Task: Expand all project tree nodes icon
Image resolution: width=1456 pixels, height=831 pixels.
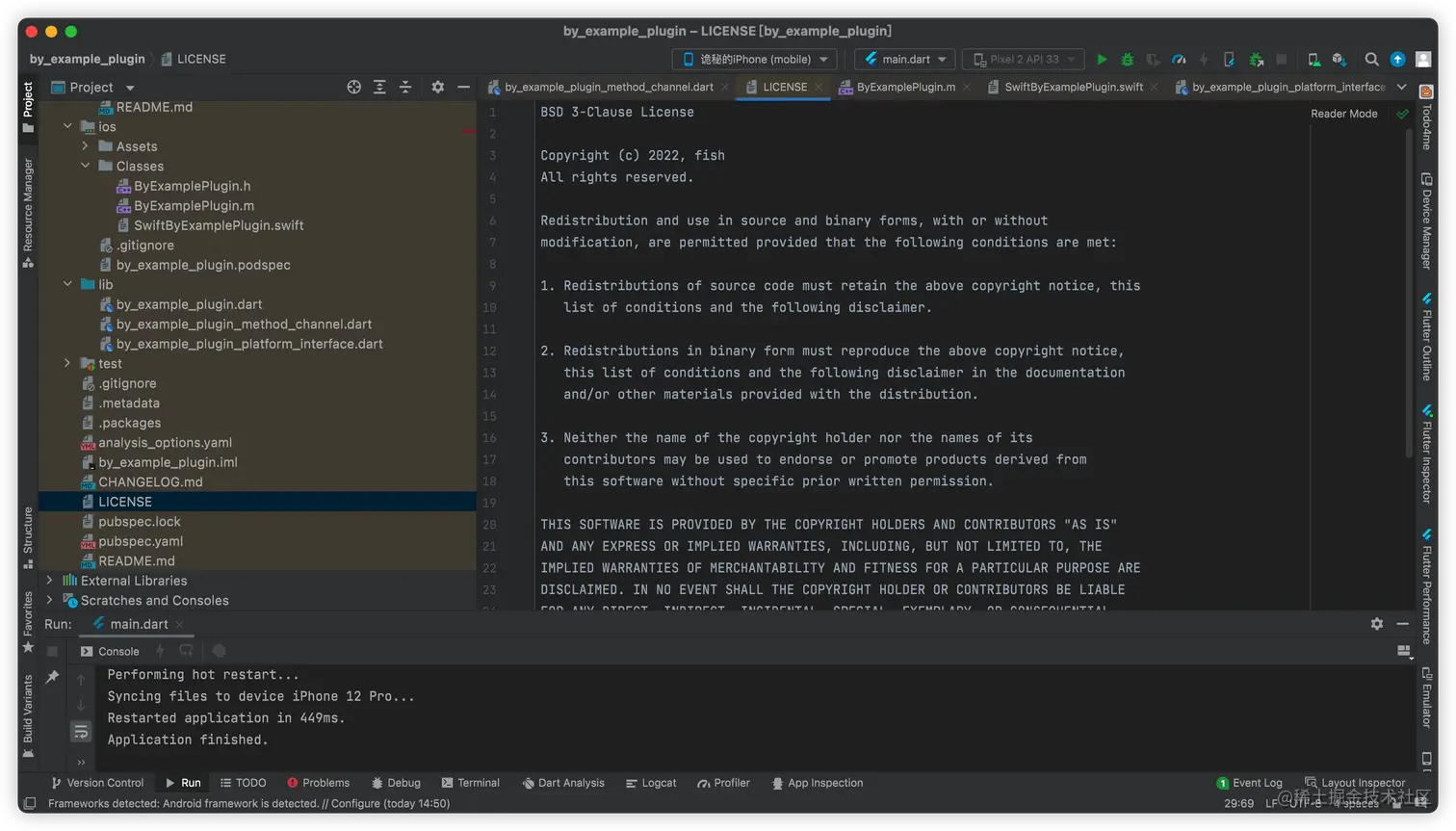Action: (x=379, y=87)
